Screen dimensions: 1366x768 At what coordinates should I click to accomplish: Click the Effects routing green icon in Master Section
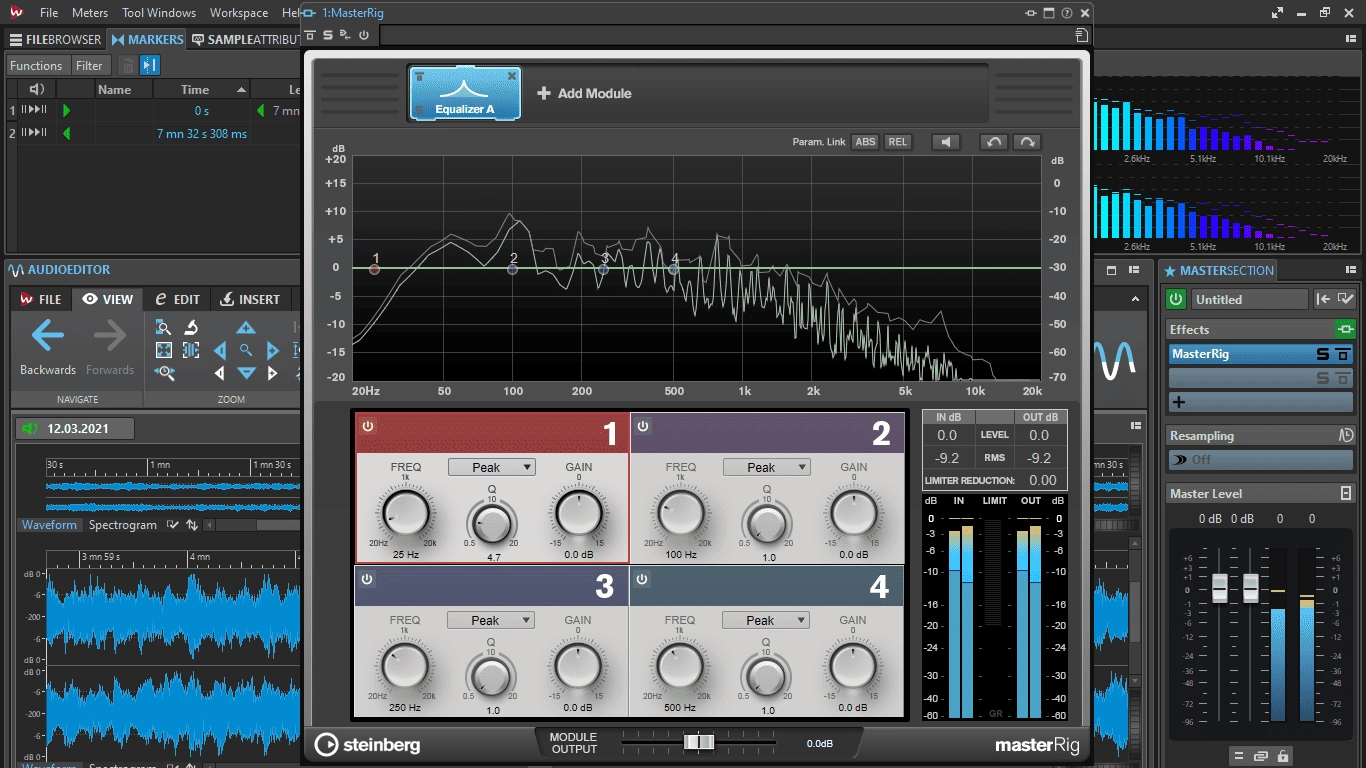coord(1346,329)
